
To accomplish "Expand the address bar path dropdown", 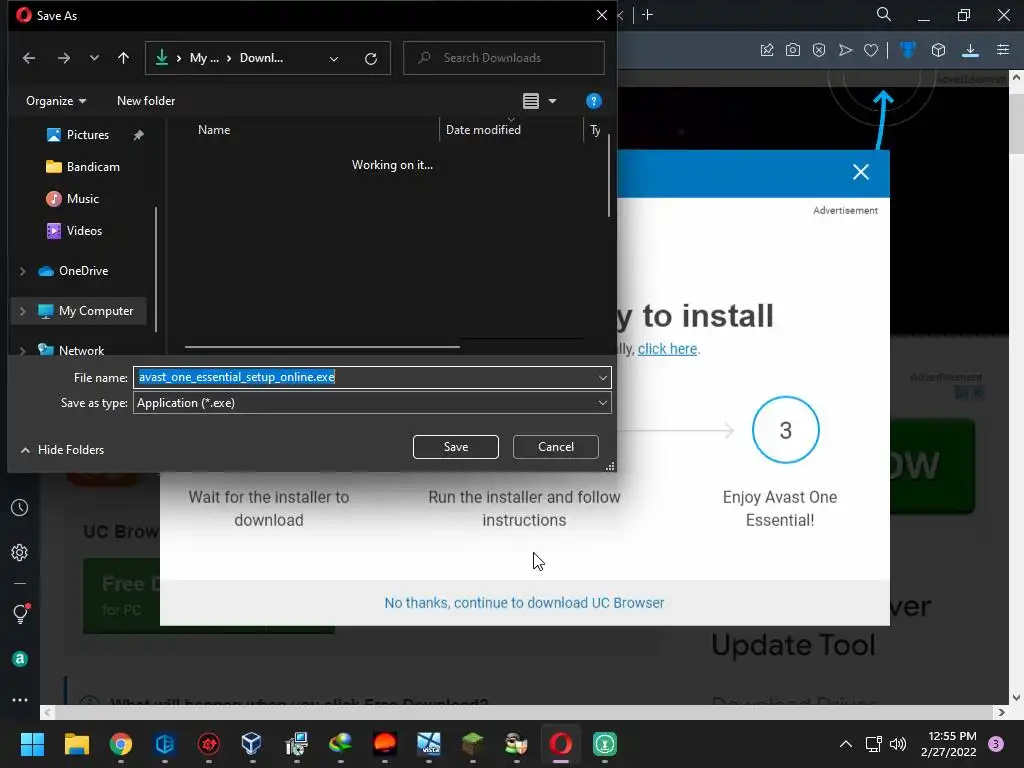I will tap(334, 59).
